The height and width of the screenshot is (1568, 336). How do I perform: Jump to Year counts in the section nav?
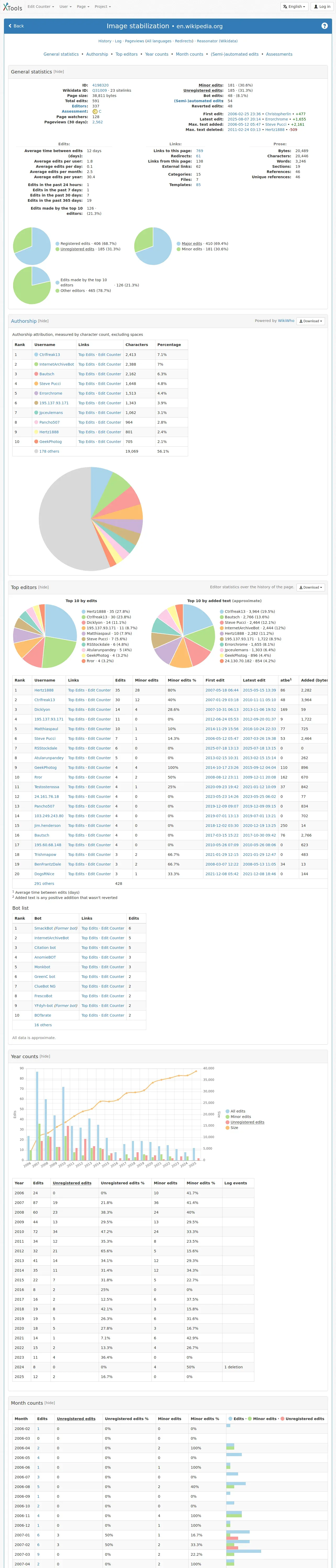[157, 54]
